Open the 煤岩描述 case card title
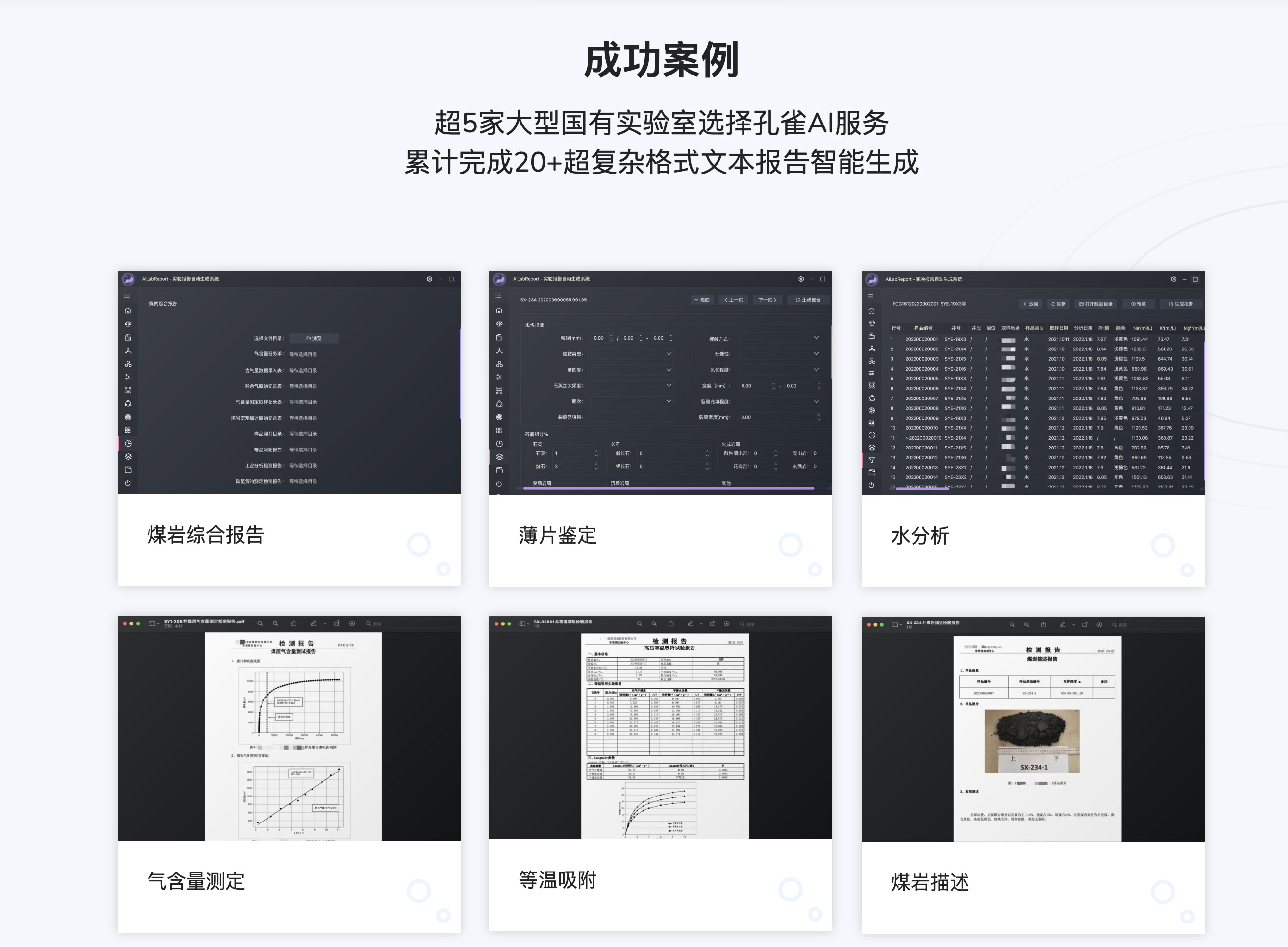This screenshot has width=1288, height=947. pos(930,882)
